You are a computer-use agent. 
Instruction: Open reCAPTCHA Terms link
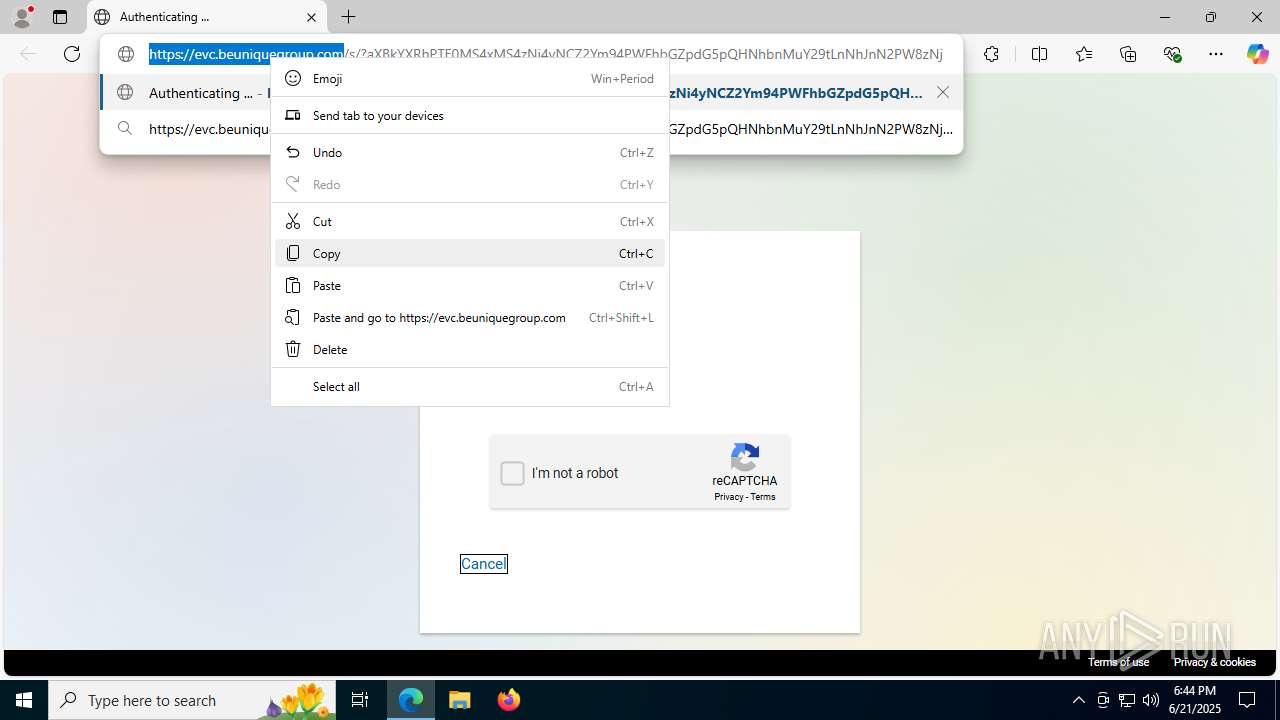click(x=763, y=497)
